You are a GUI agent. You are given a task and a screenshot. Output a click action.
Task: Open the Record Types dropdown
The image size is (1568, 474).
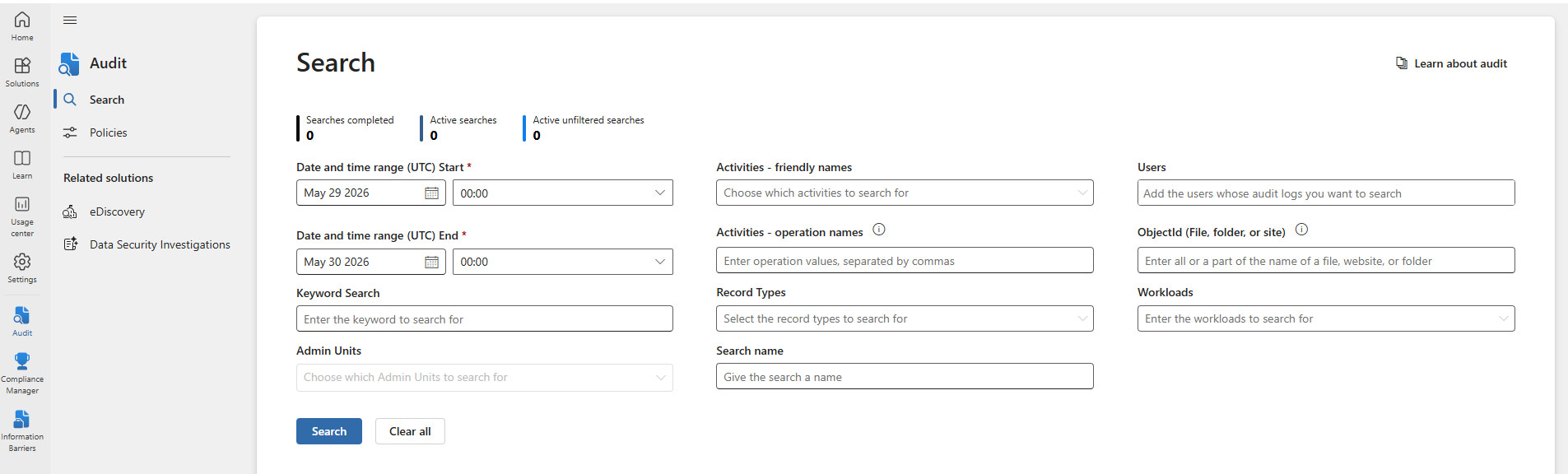pos(905,318)
